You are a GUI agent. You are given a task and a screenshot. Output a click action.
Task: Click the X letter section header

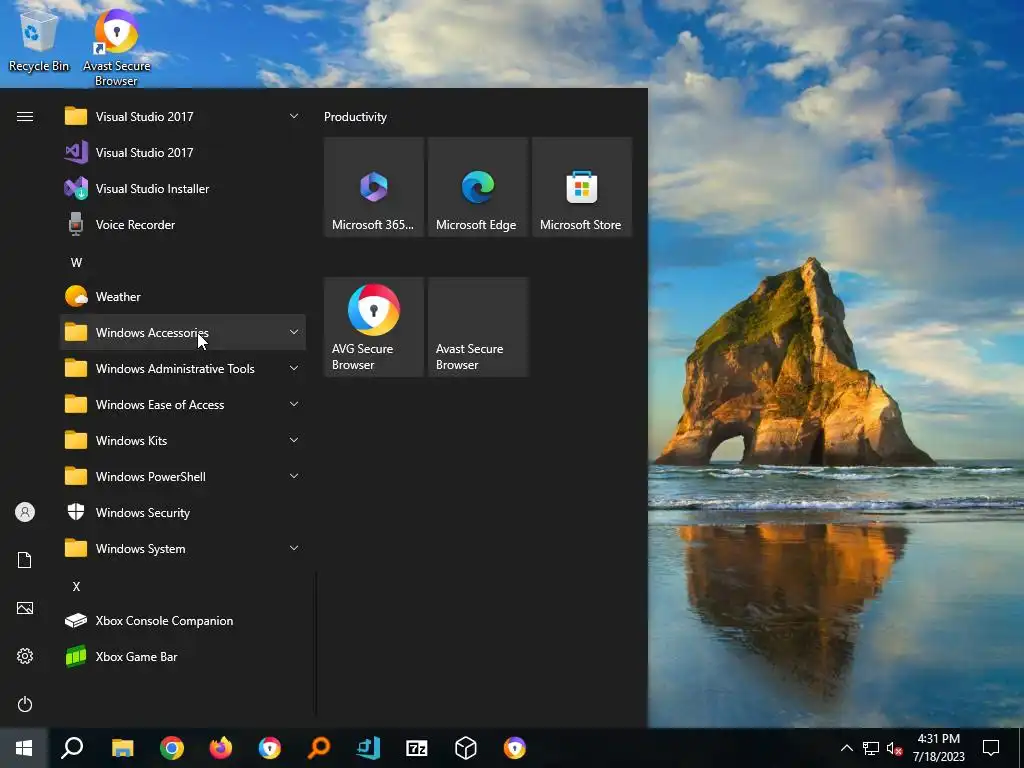point(76,586)
